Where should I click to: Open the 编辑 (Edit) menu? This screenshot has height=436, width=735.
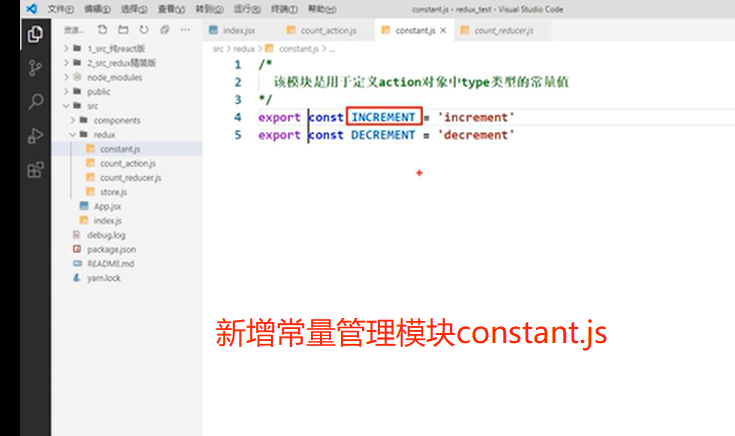[98, 9]
